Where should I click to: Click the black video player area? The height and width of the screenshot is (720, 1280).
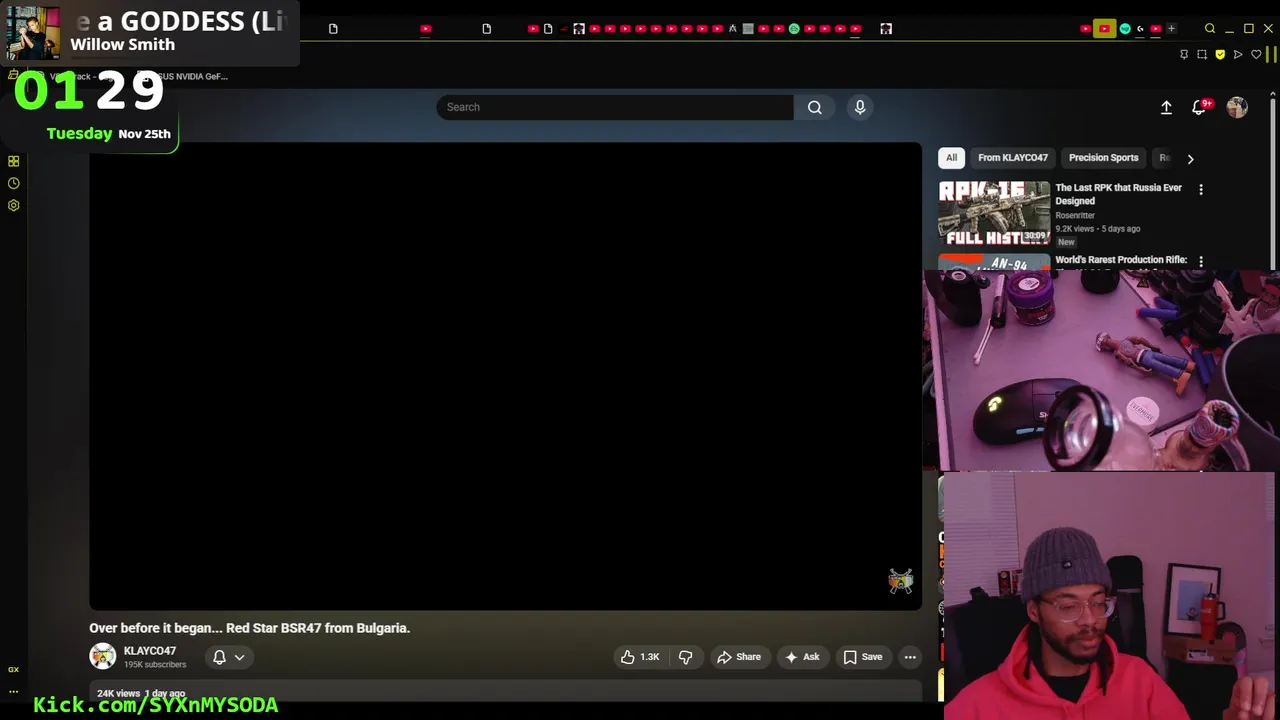505,376
